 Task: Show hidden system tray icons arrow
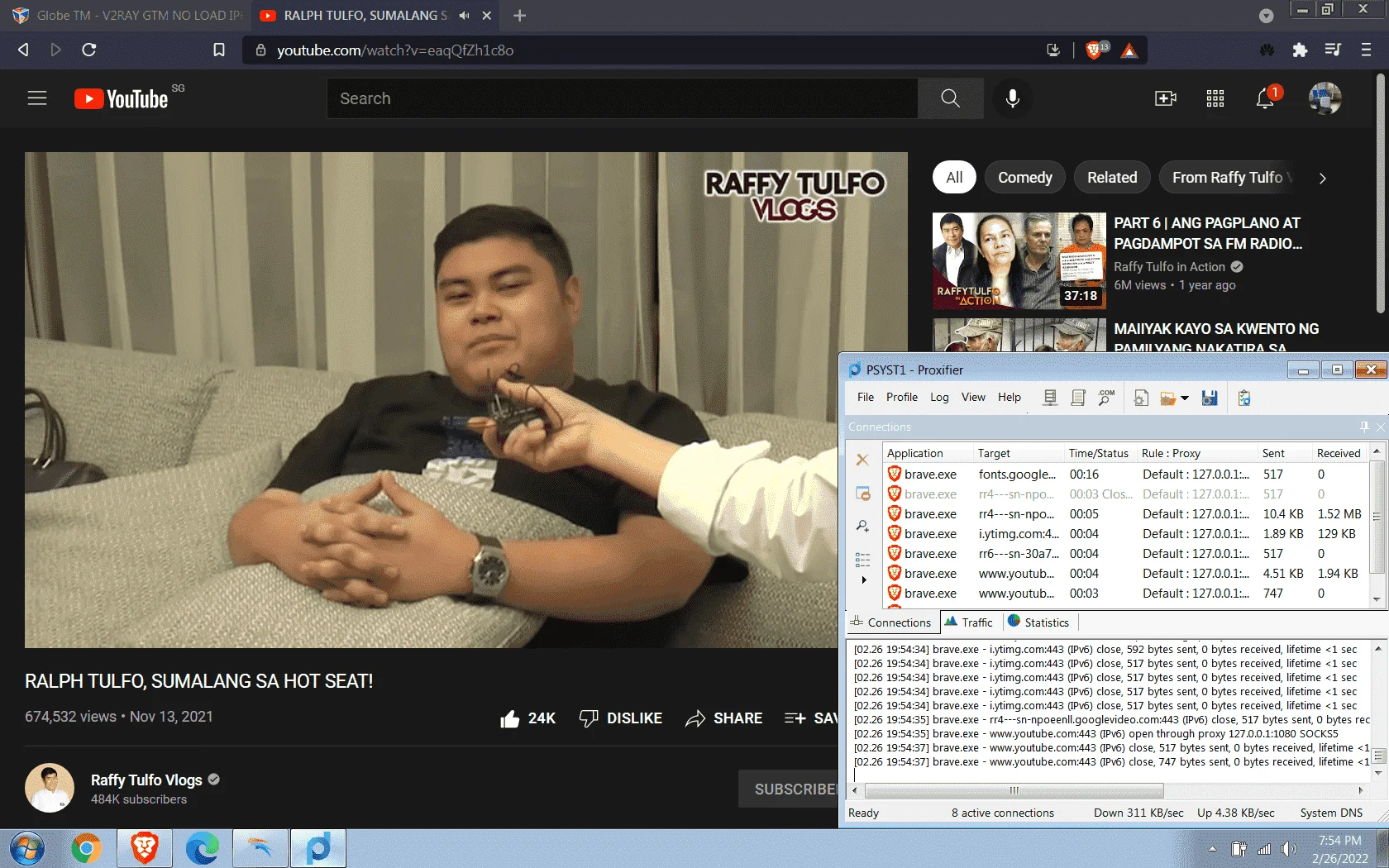pyautogui.click(x=1212, y=849)
